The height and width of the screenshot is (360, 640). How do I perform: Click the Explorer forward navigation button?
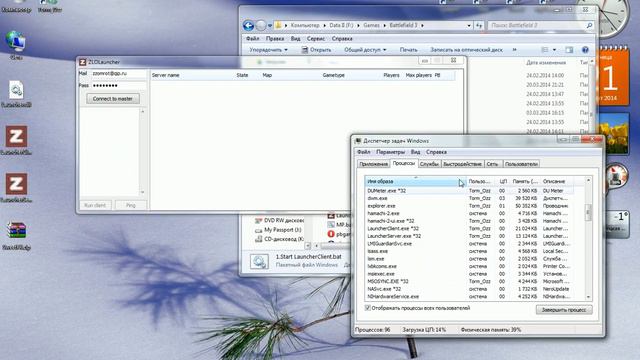pos(260,25)
